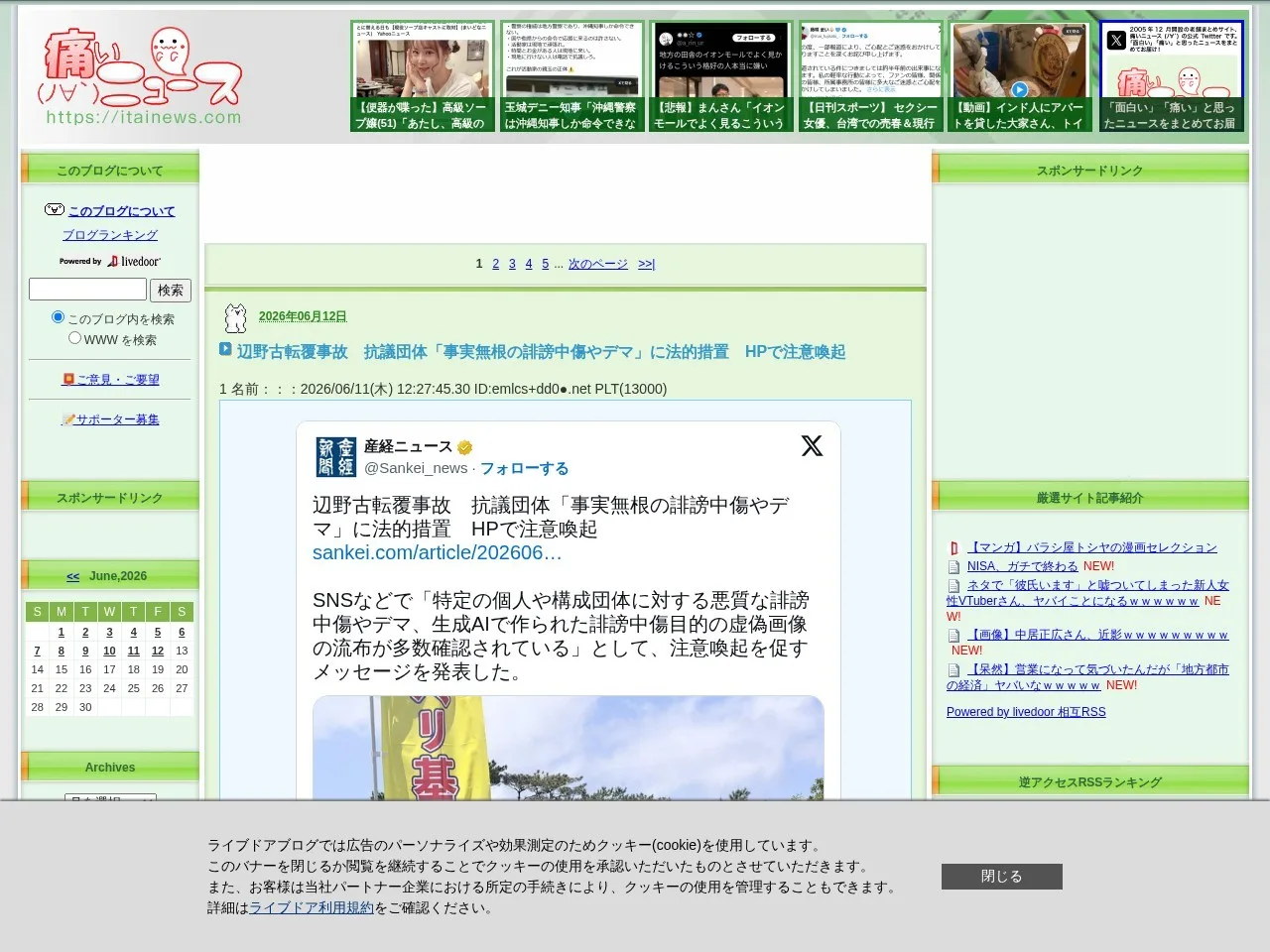
Task: Open the ライブドア利用規約 link
Action: (x=312, y=908)
